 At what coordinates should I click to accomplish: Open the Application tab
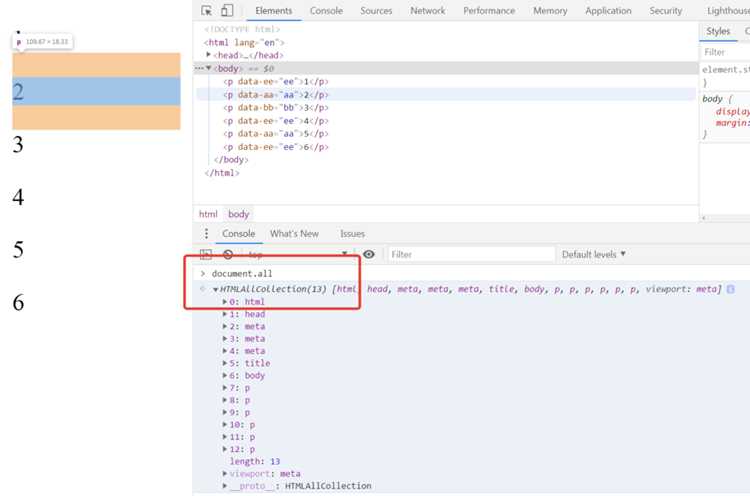click(x=608, y=11)
